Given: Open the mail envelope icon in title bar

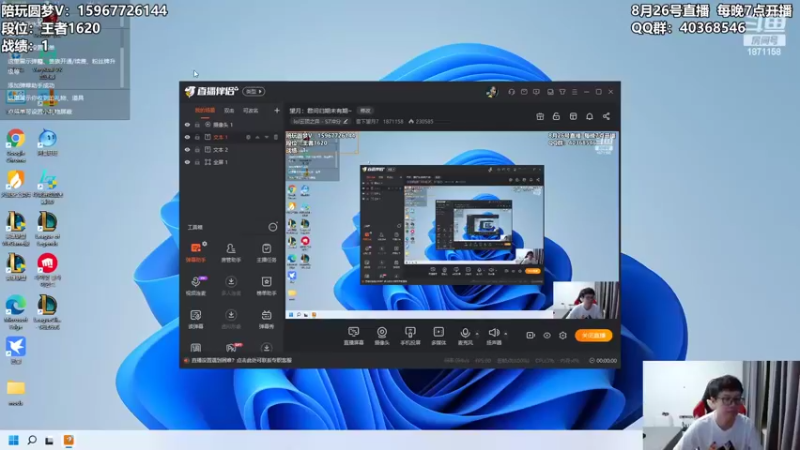Looking at the screenshot, I should coord(524,92).
